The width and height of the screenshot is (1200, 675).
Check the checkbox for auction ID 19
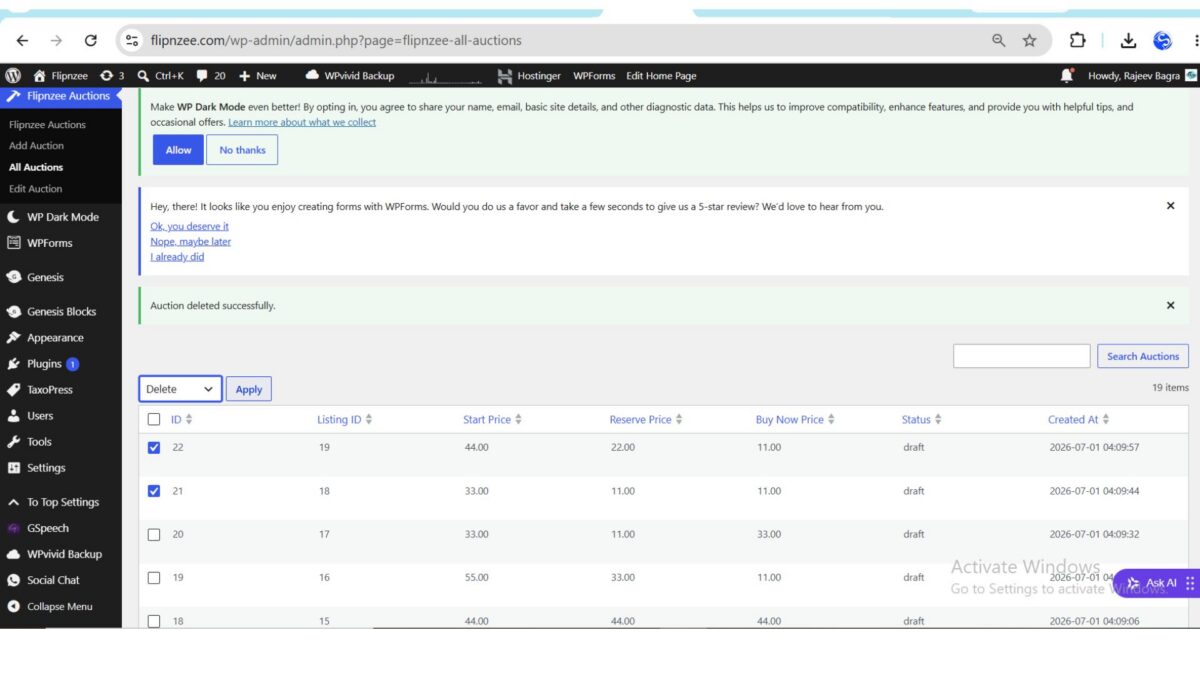pos(154,578)
